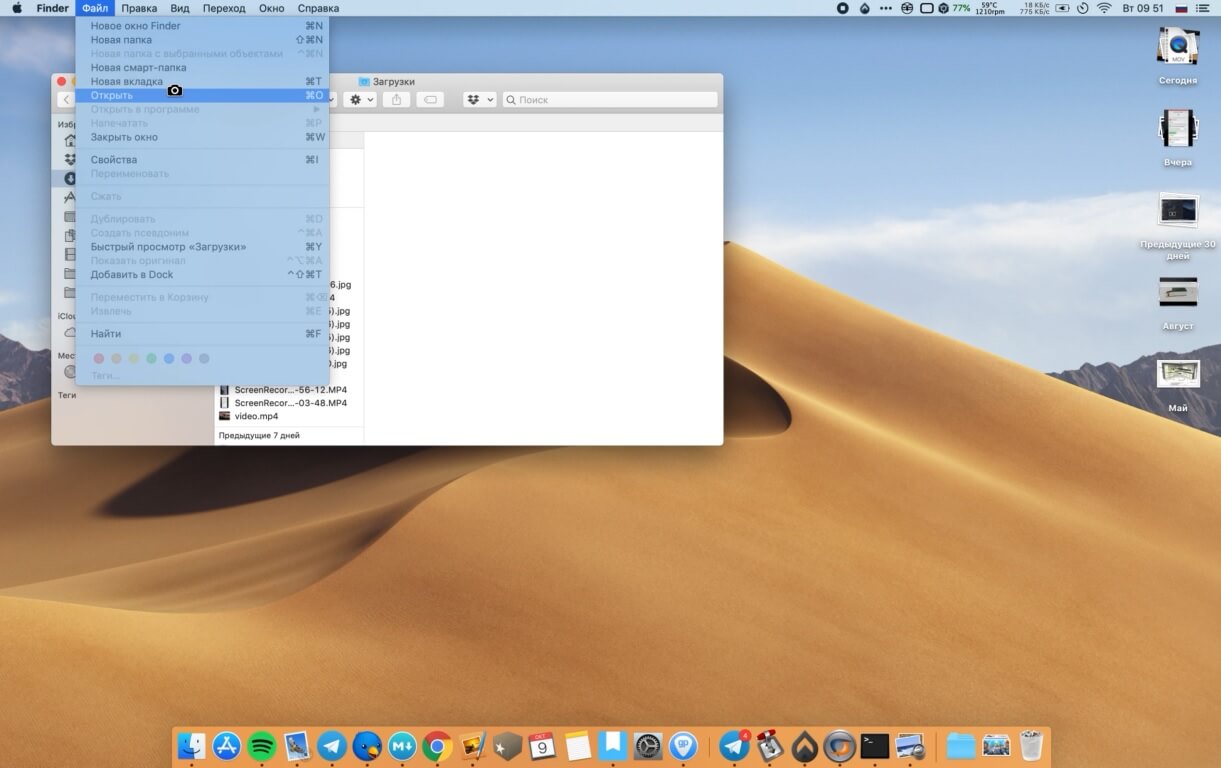The height and width of the screenshot is (768, 1221).
Task: Switch the Russian flag input source
Action: (x=1181, y=8)
